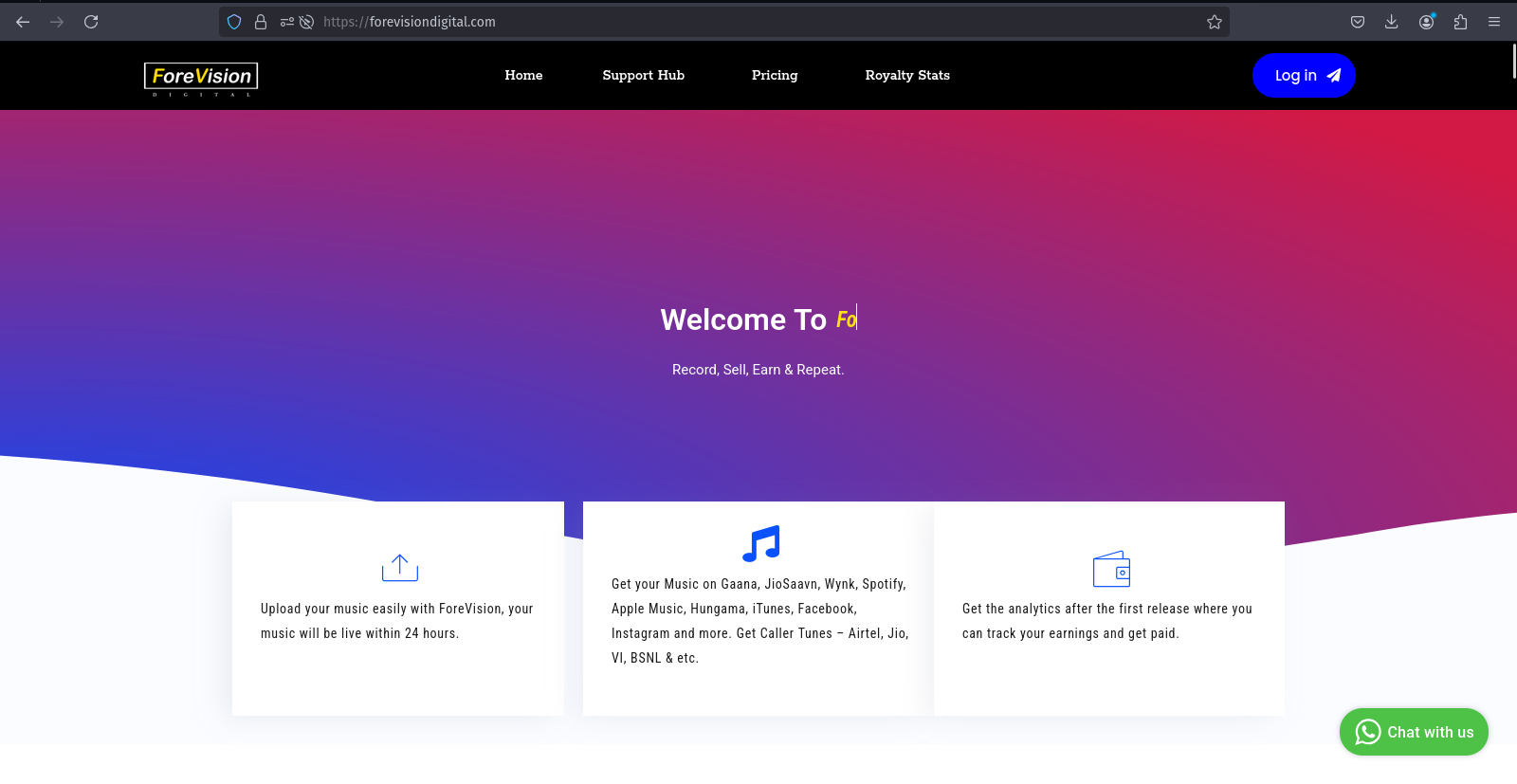The height and width of the screenshot is (784, 1517).
Task: Open the site permissions icon in address bar
Action: (x=286, y=22)
